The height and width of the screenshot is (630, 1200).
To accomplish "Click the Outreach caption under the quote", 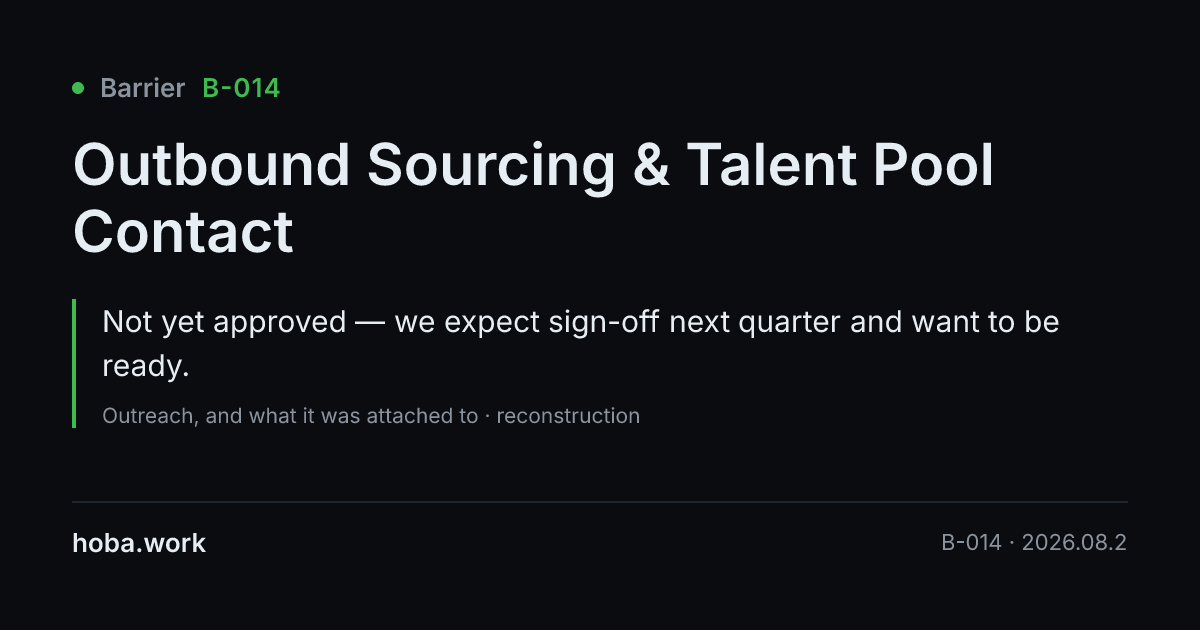I will tap(371, 416).
